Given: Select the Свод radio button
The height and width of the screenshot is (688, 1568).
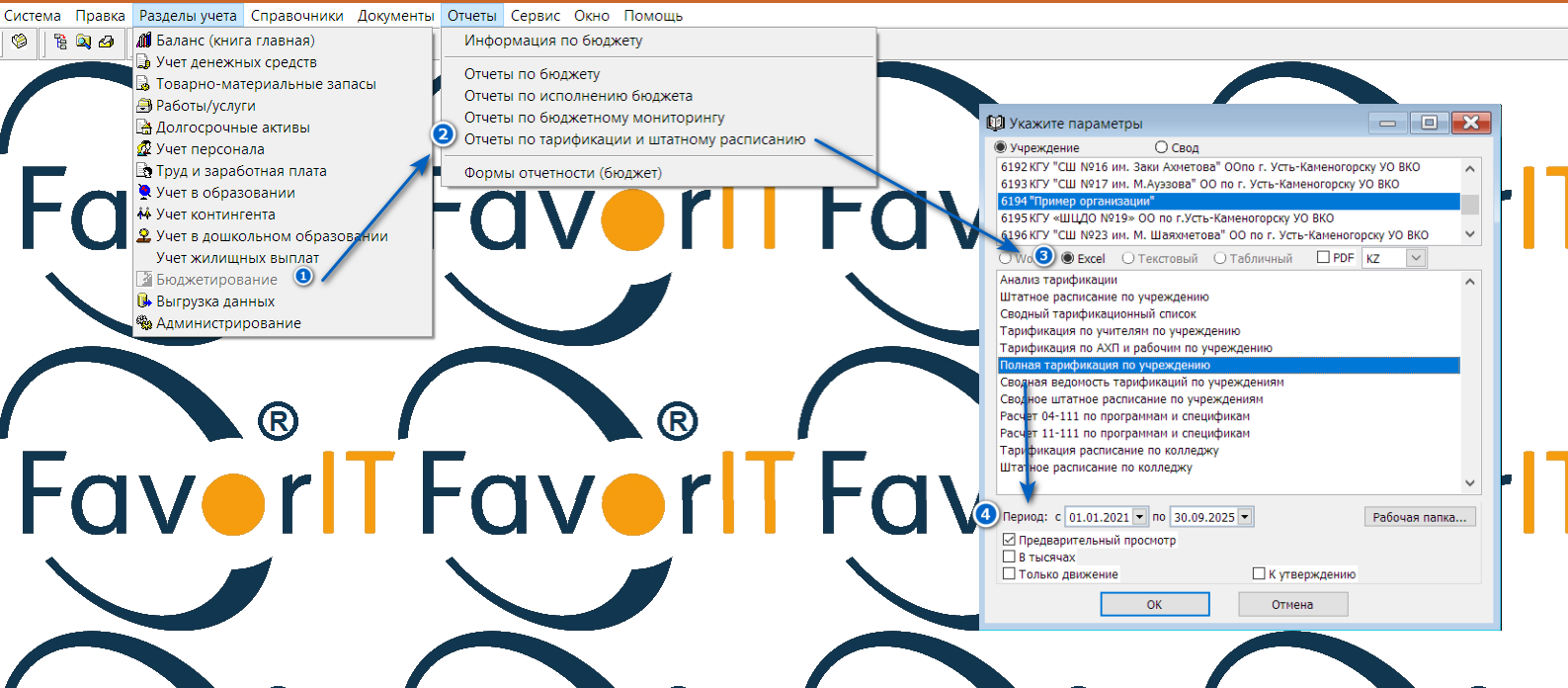Looking at the screenshot, I should coord(1162,147).
